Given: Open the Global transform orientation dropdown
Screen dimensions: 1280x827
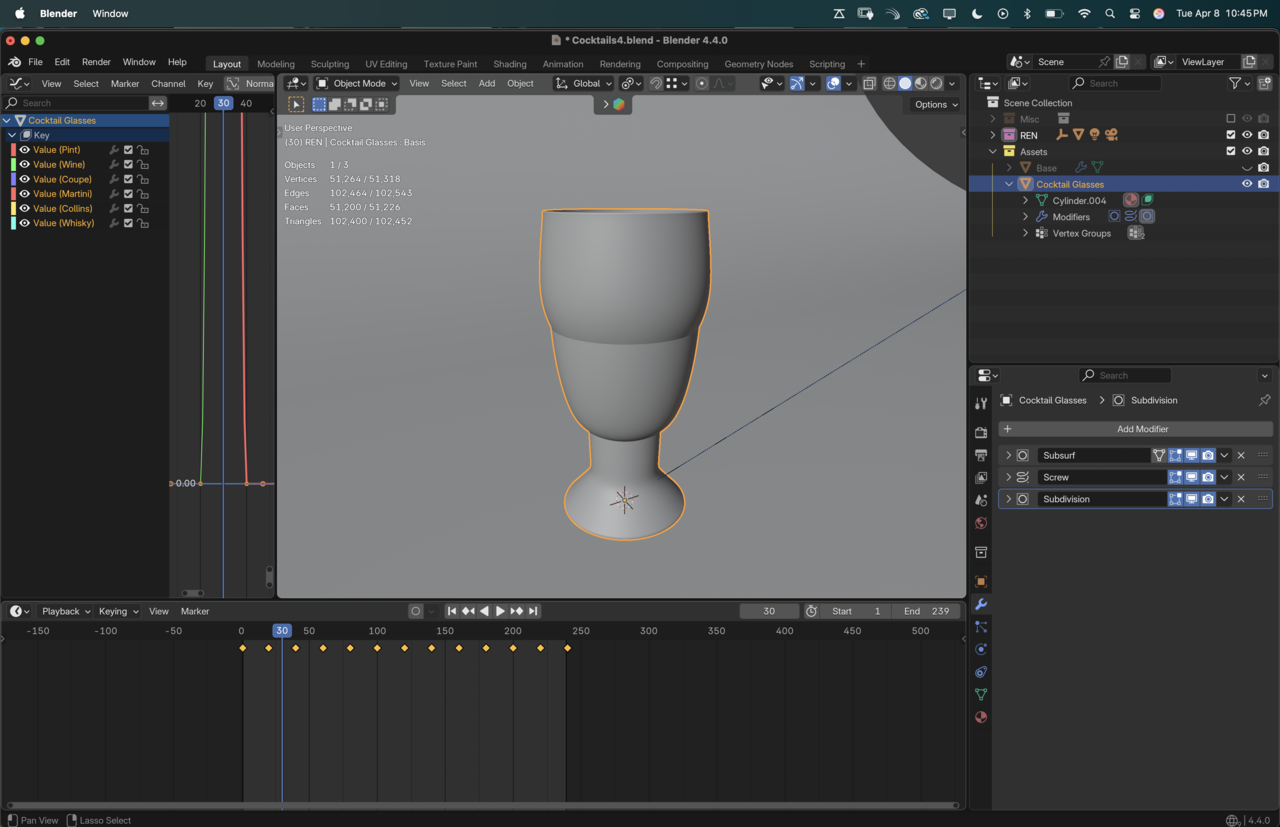Looking at the screenshot, I should [583, 84].
